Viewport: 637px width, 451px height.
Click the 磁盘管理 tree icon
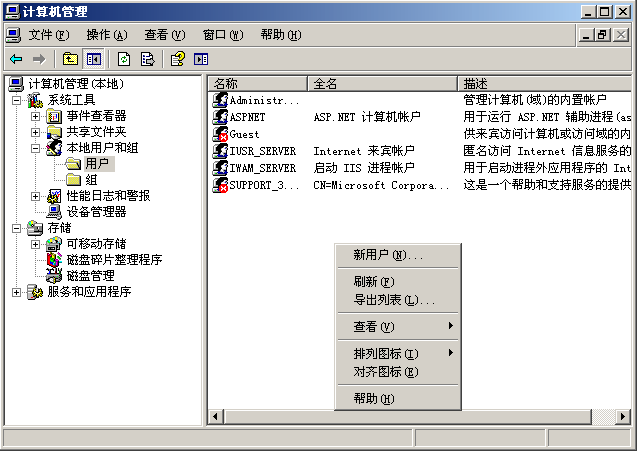coord(54,276)
